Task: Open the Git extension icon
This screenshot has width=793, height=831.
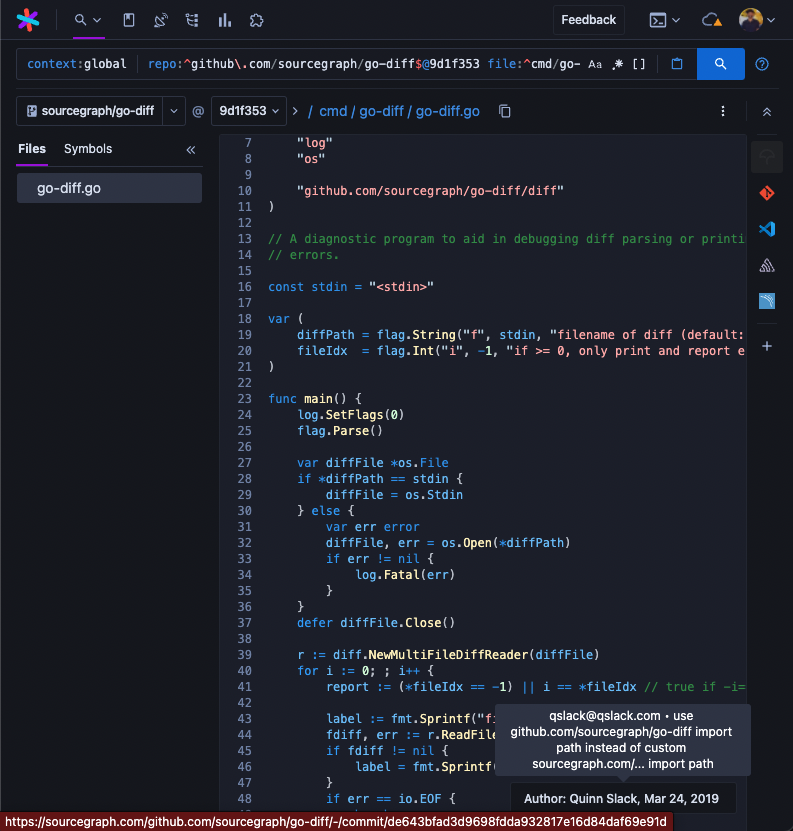Action: pyautogui.click(x=767, y=193)
